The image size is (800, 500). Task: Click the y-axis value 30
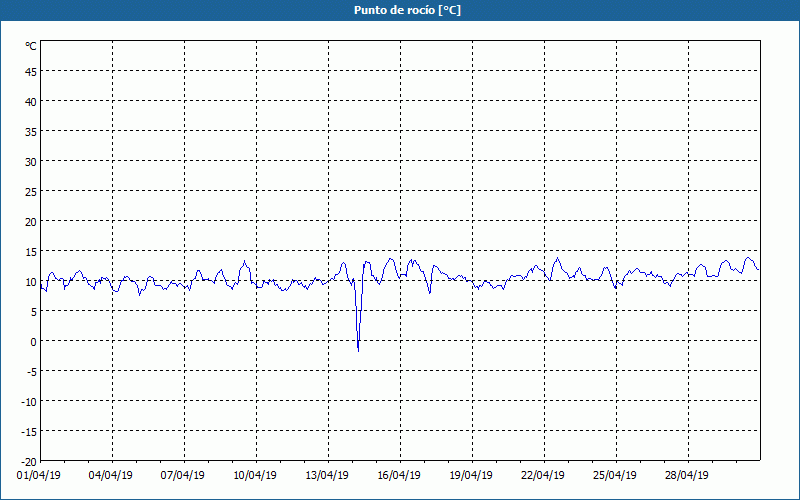point(31,162)
